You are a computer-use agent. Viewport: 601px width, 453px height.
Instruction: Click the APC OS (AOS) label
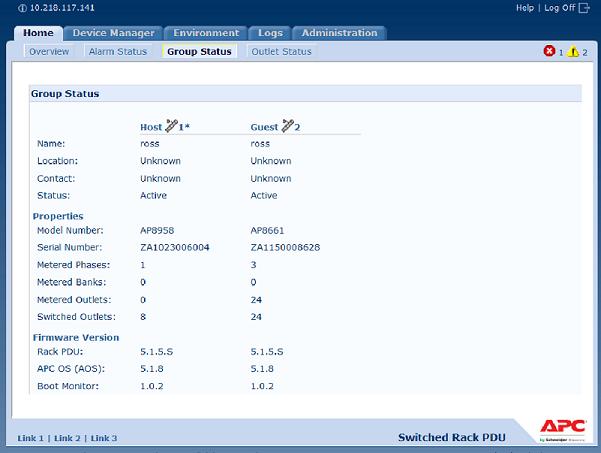(x=71, y=369)
